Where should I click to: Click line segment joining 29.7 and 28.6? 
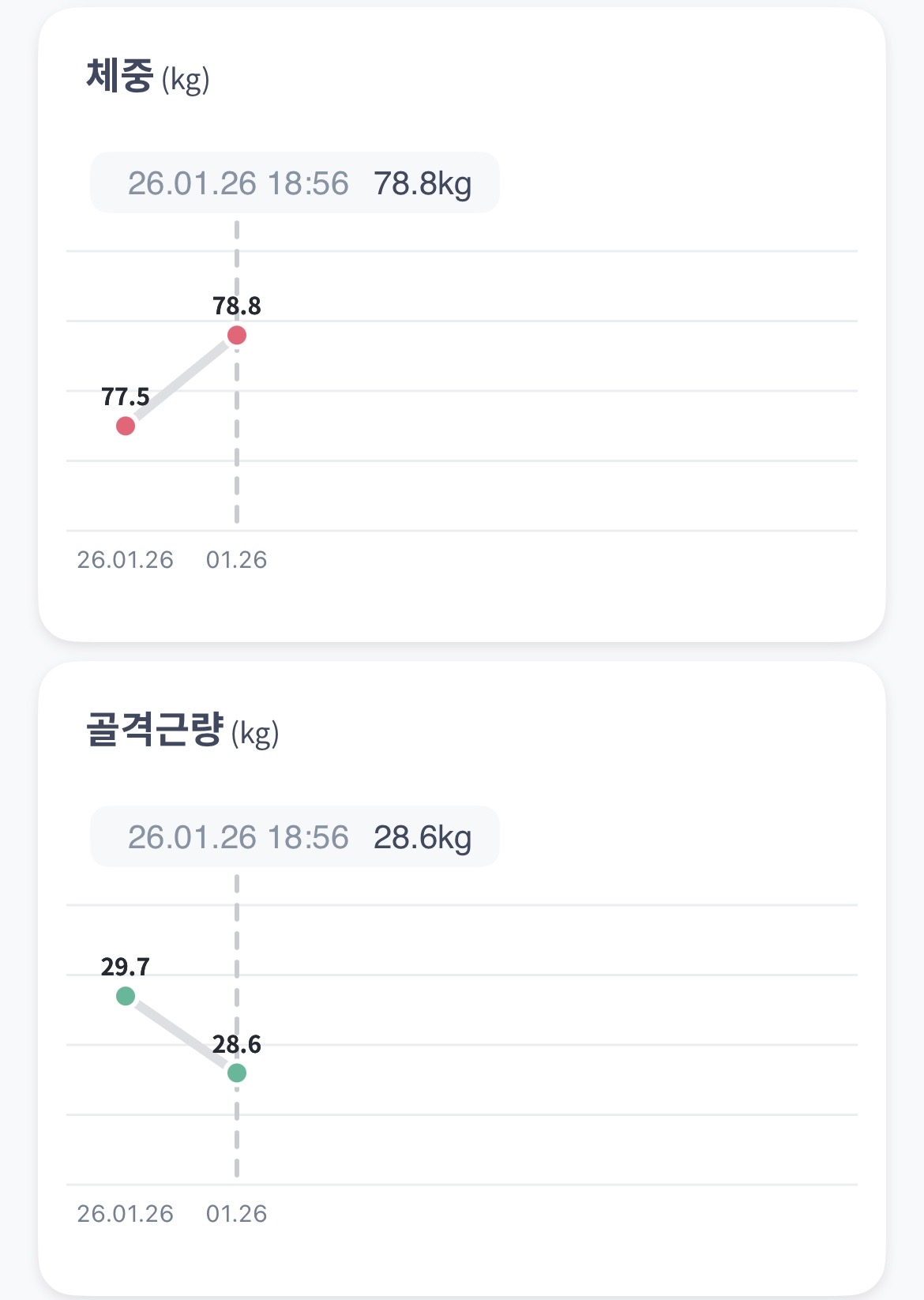point(181,1035)
